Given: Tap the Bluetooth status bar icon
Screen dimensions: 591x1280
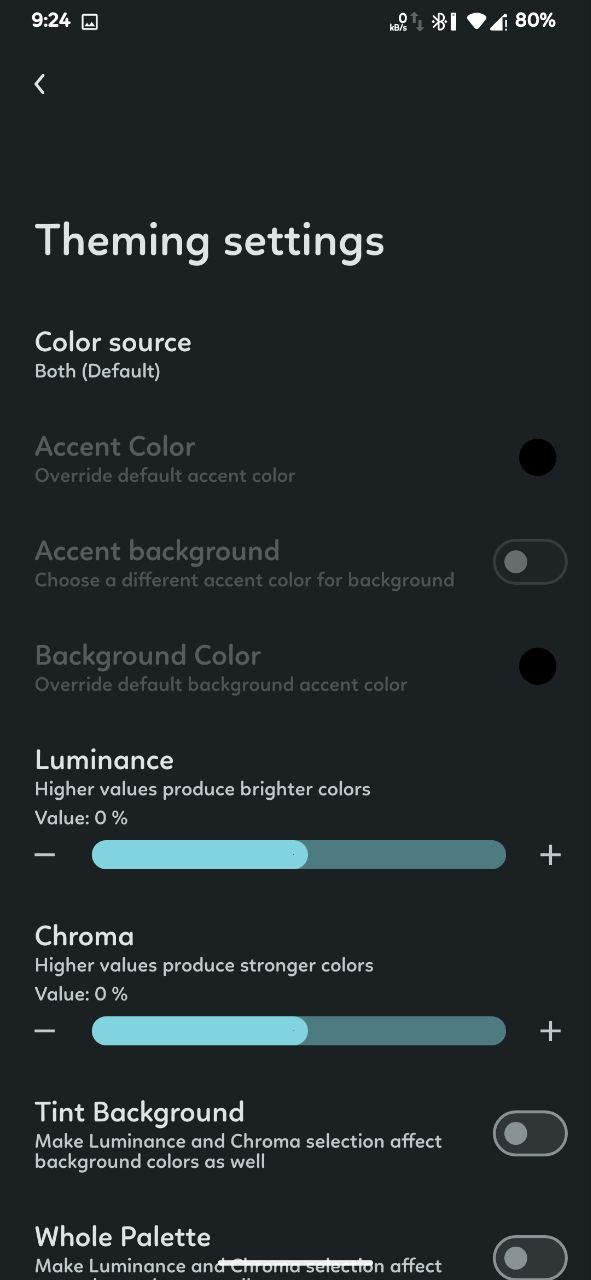Looking at the screenshot, I should [x=439, y=21].
